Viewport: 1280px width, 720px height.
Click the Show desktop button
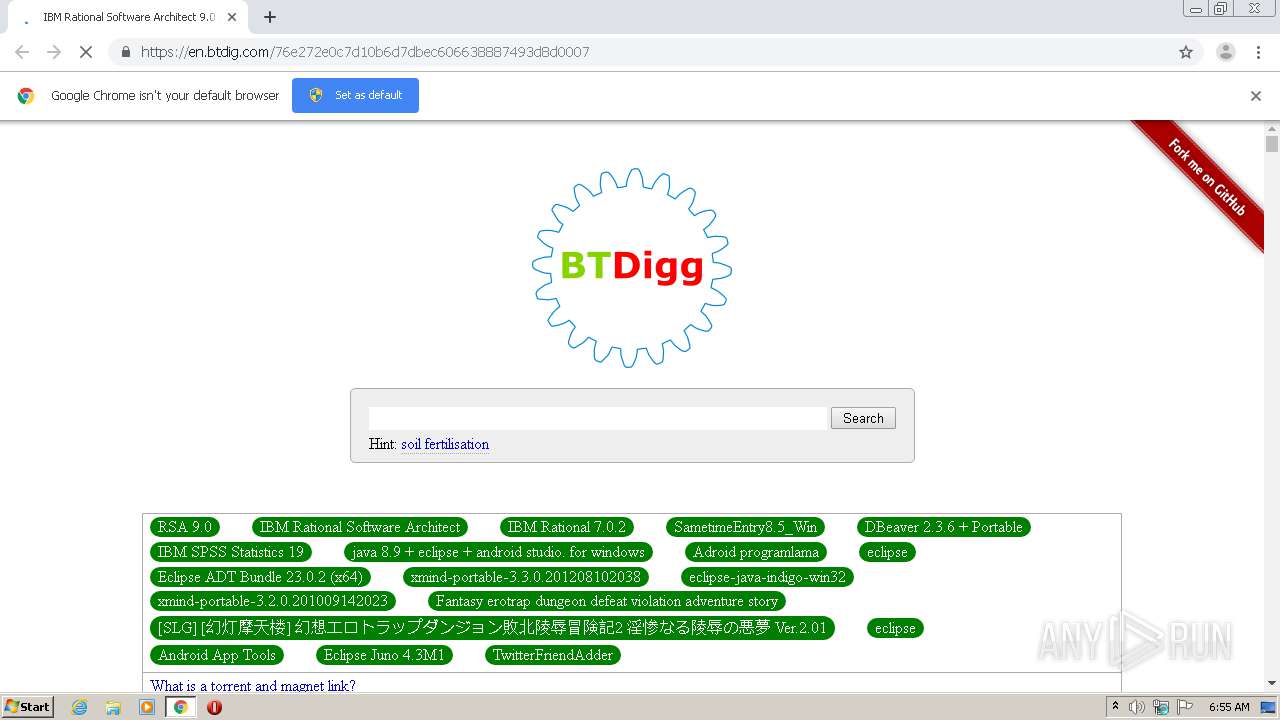click(1268, 707)
